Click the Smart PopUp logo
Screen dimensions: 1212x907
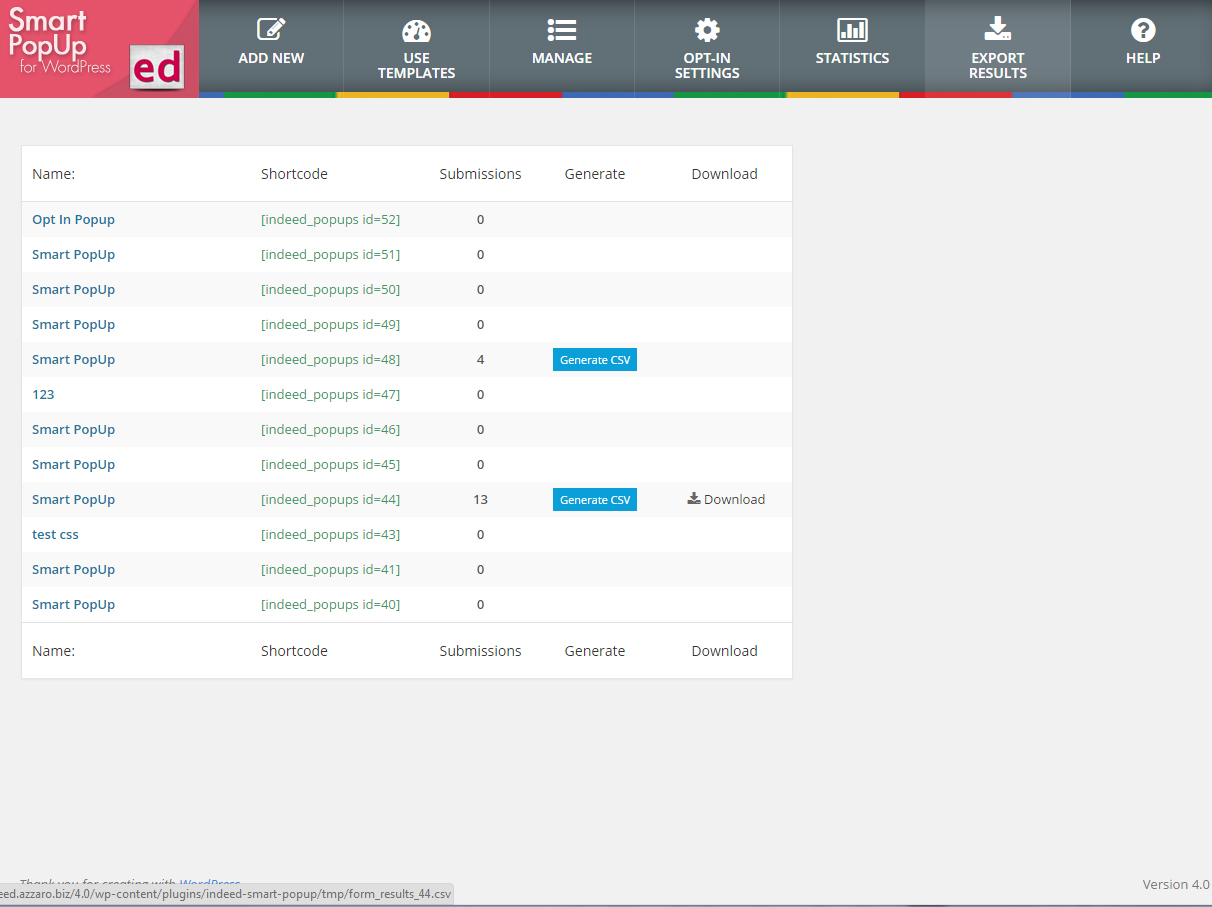(99, 48)
